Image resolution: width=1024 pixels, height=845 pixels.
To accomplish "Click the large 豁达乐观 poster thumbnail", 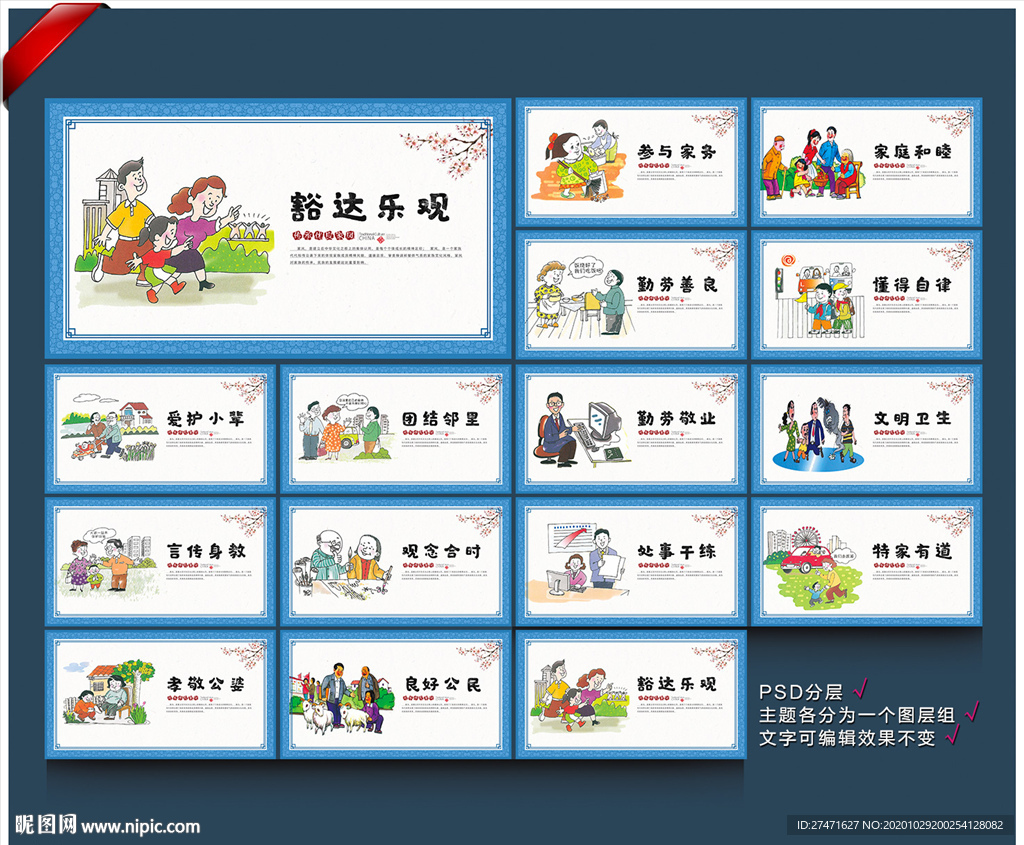I will [278, 228].
